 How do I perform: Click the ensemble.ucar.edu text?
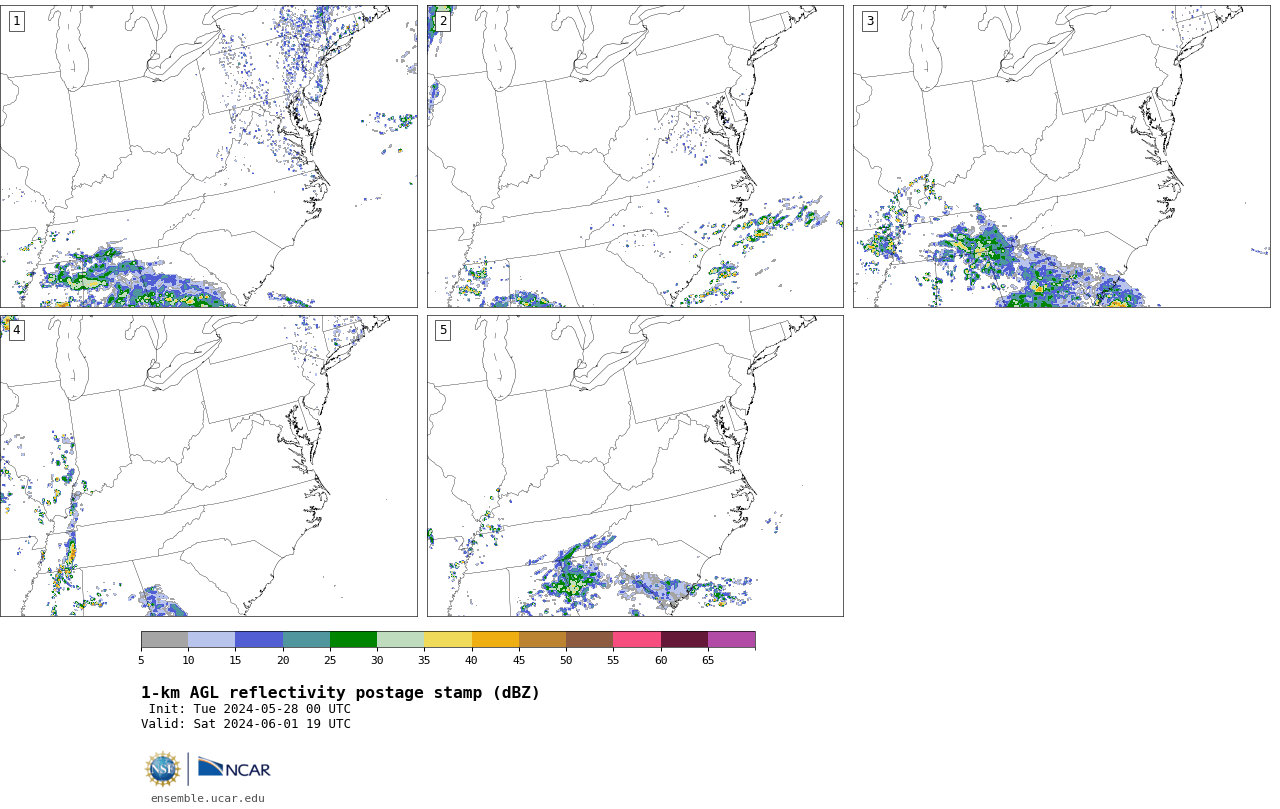208,798
